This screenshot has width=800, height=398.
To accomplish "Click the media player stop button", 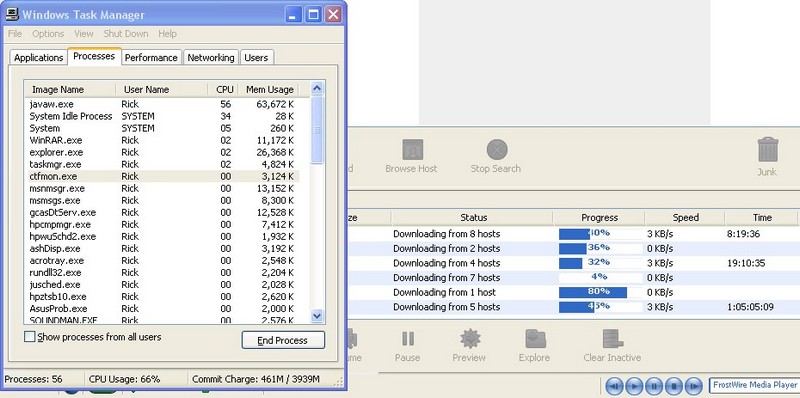I will [x=674, y=386].
